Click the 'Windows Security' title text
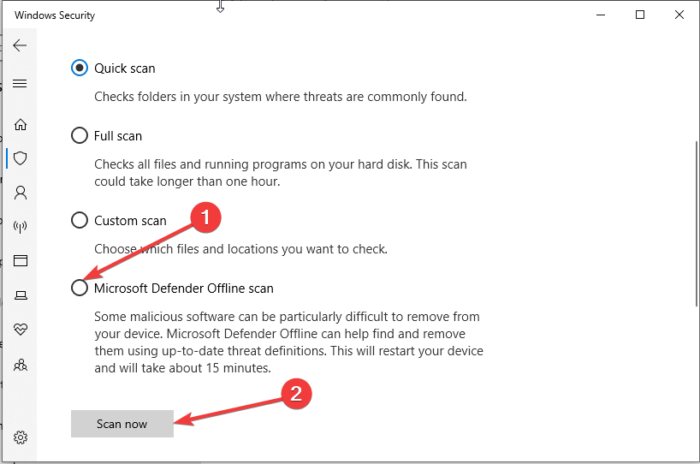This screenshot has height=464, width=700. 54,15
